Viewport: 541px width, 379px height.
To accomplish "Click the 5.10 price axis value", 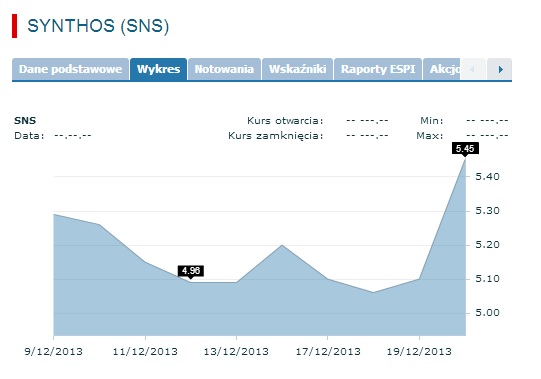I will (487, 279).
